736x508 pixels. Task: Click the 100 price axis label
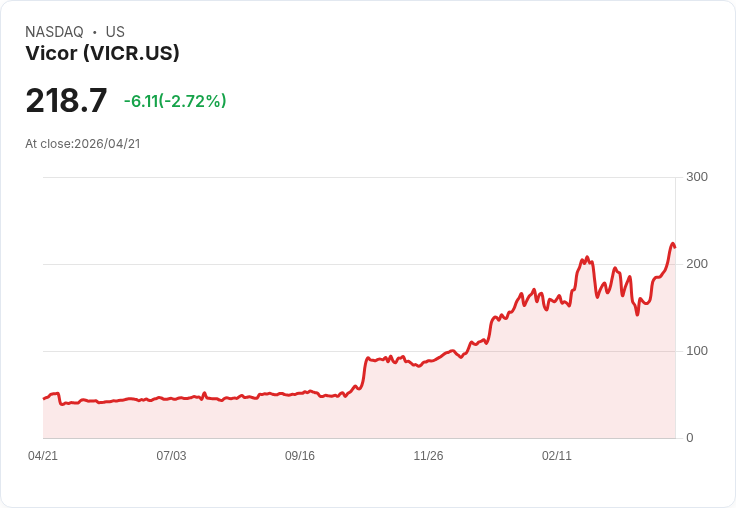click(697, 351)
